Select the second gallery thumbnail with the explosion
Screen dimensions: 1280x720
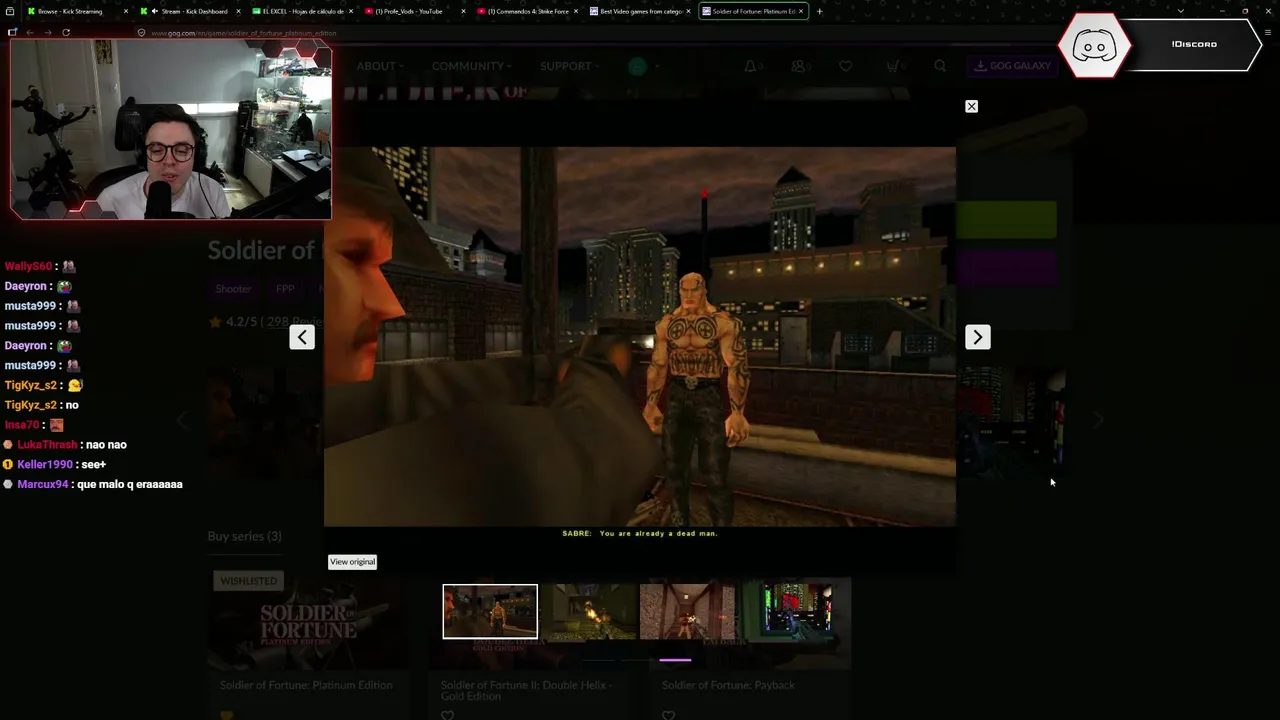(590, 611)
